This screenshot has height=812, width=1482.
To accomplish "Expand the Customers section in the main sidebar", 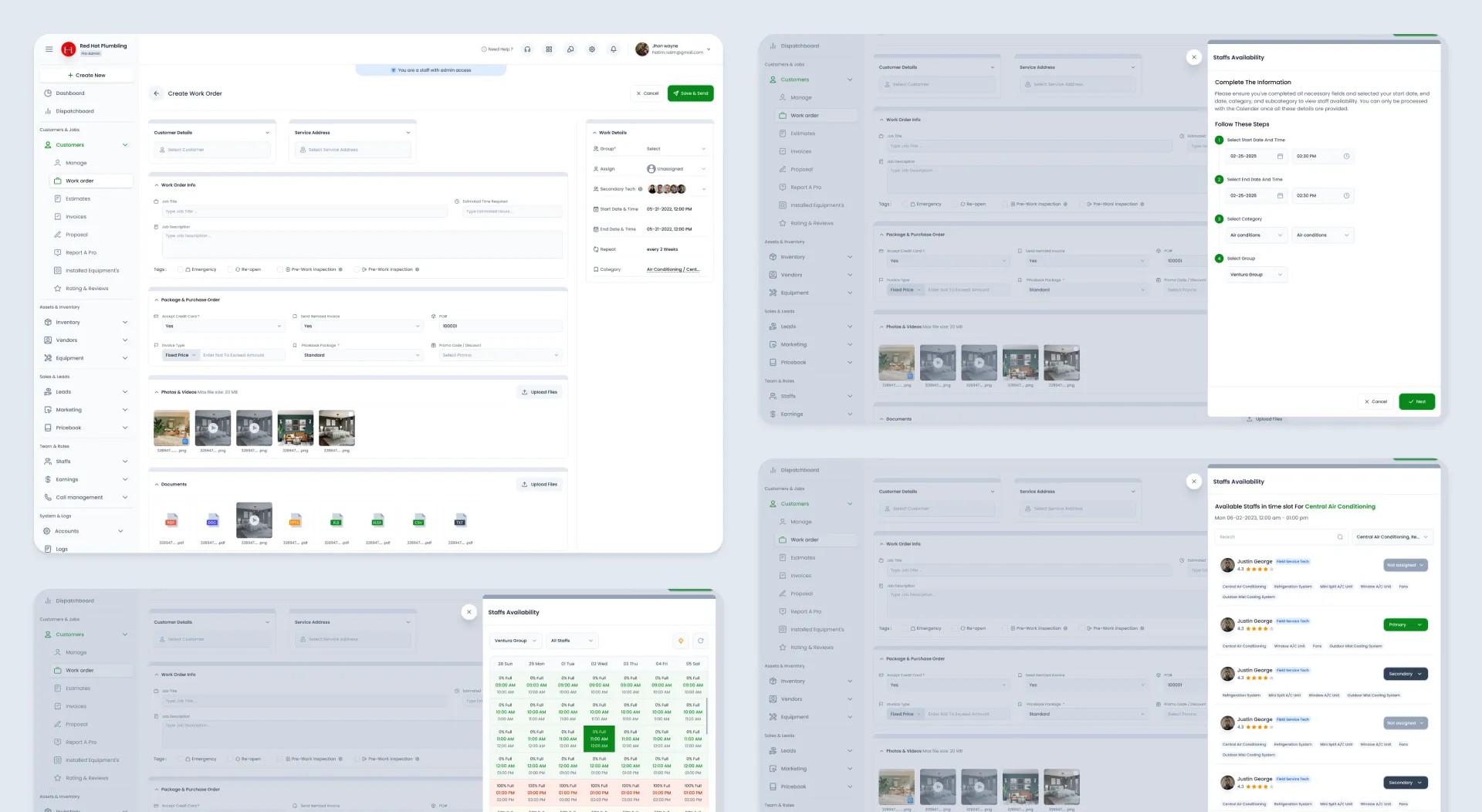I will [125, 145].
